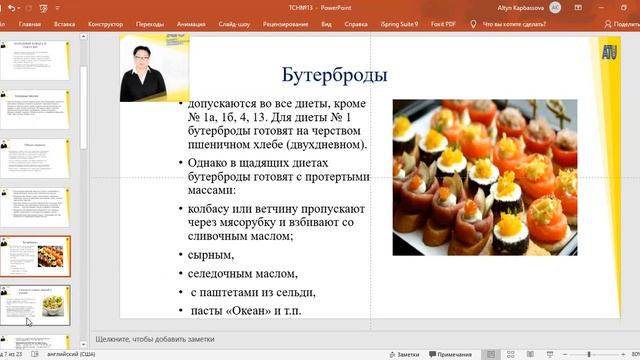Image resolution: width=640 pixels, height=360 pixels.
Task: Click bullet 'колбасу или ветчину пропускают'
Action: tap(276, 209)
